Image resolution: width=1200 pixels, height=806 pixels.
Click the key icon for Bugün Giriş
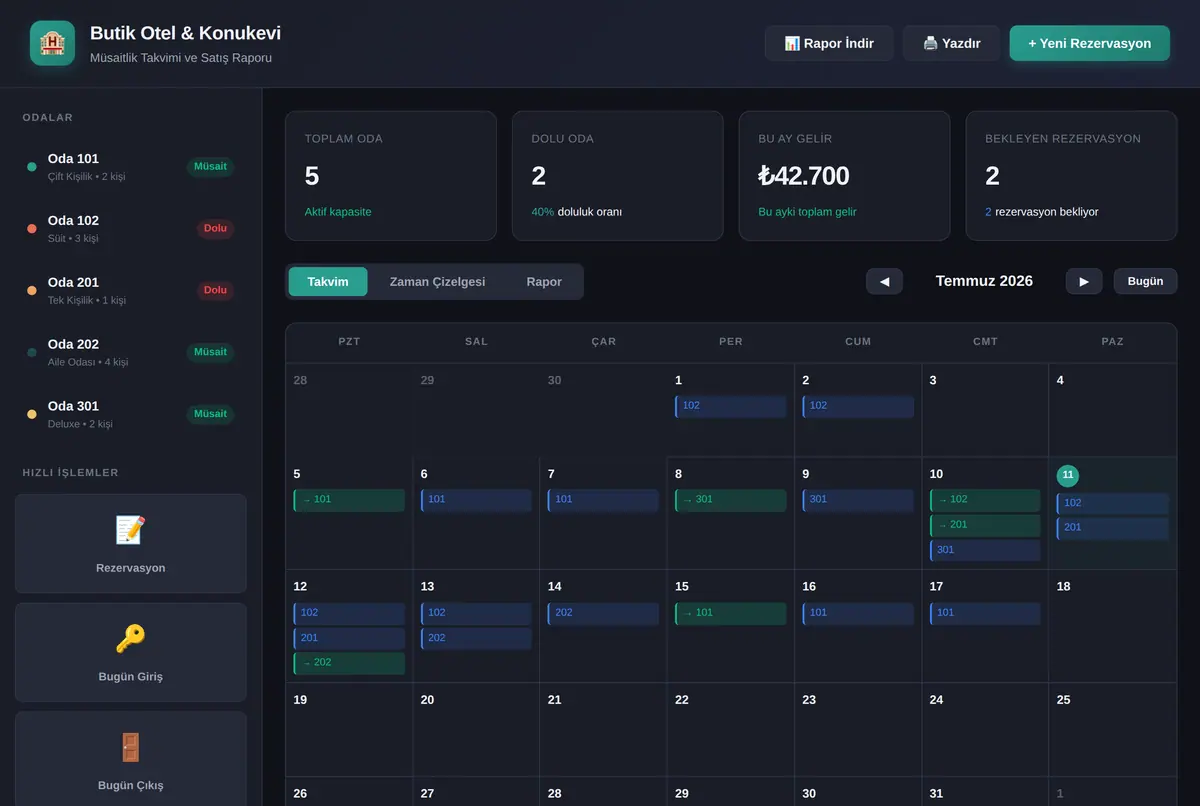[130, 638]
